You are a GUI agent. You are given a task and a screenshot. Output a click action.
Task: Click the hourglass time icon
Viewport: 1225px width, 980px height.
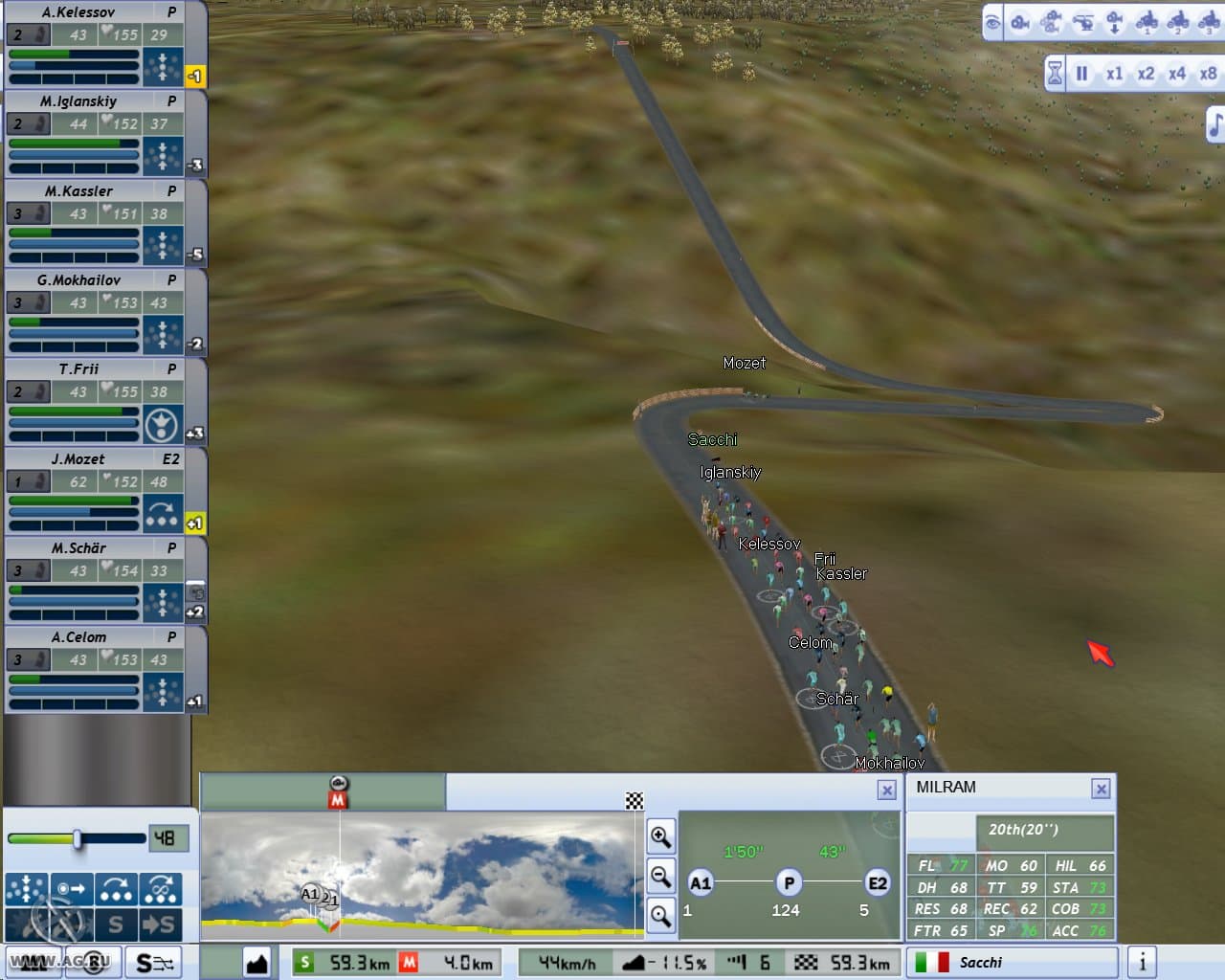[x=1055, y=73]
